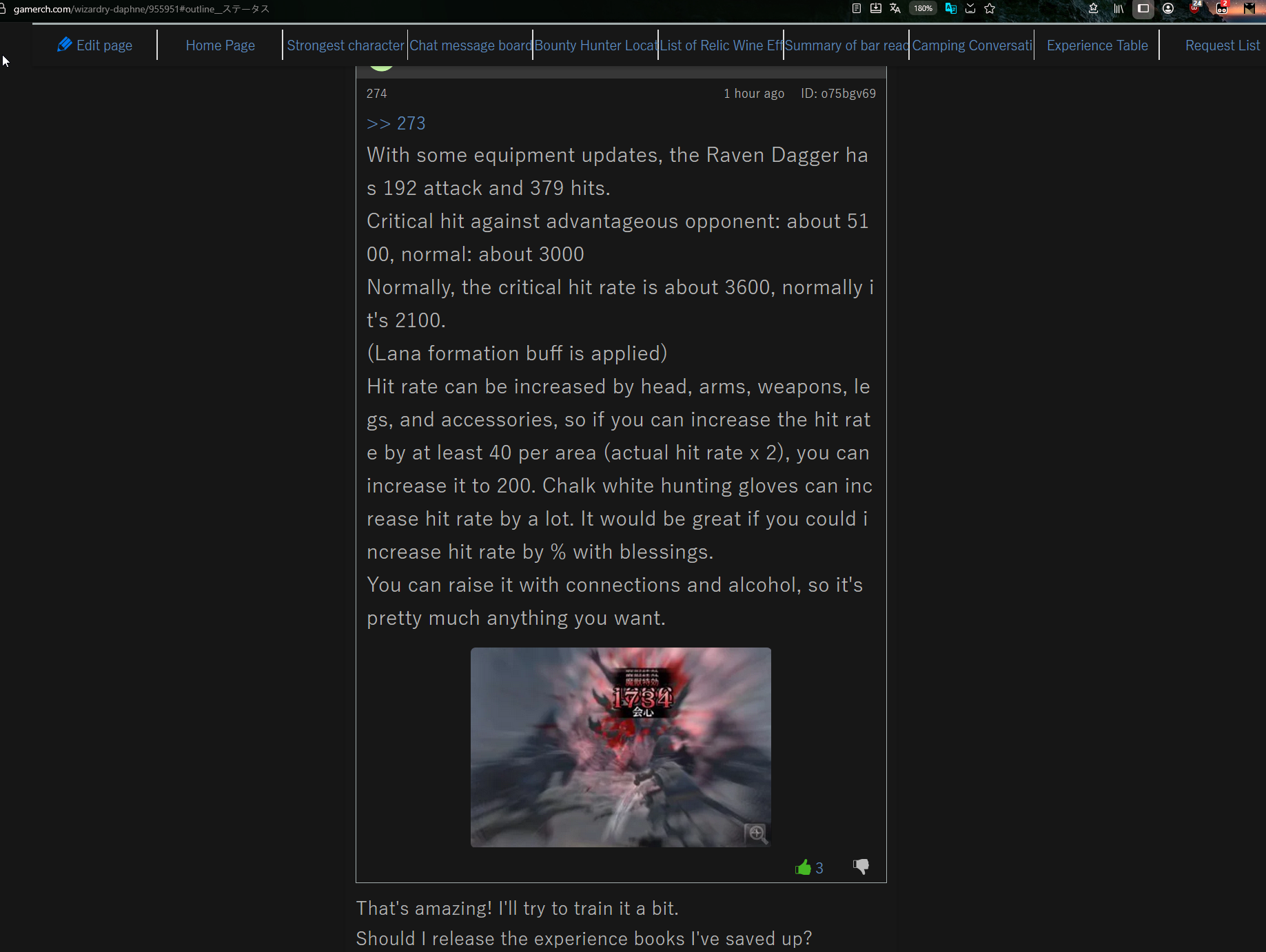Open the page translation icon

click(x=895, y=8)
